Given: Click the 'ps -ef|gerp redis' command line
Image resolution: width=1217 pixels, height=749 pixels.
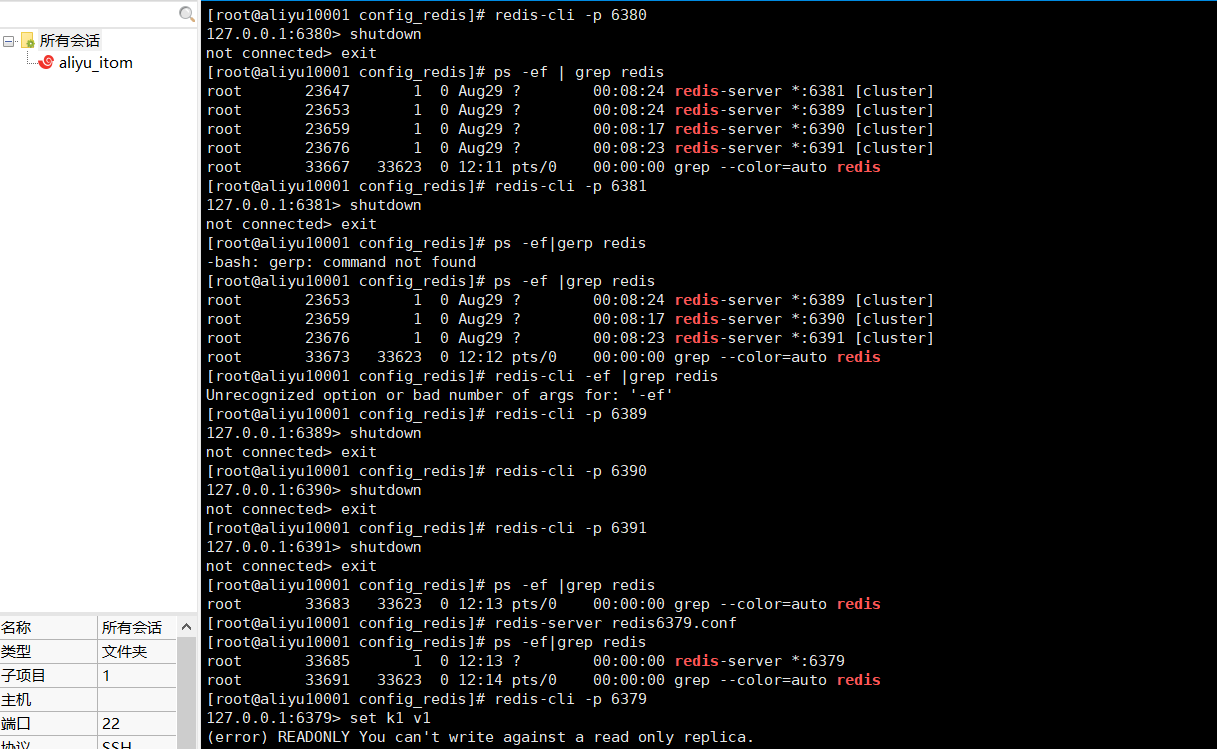Looking at the screenshot, I should [x=426, y=243].
